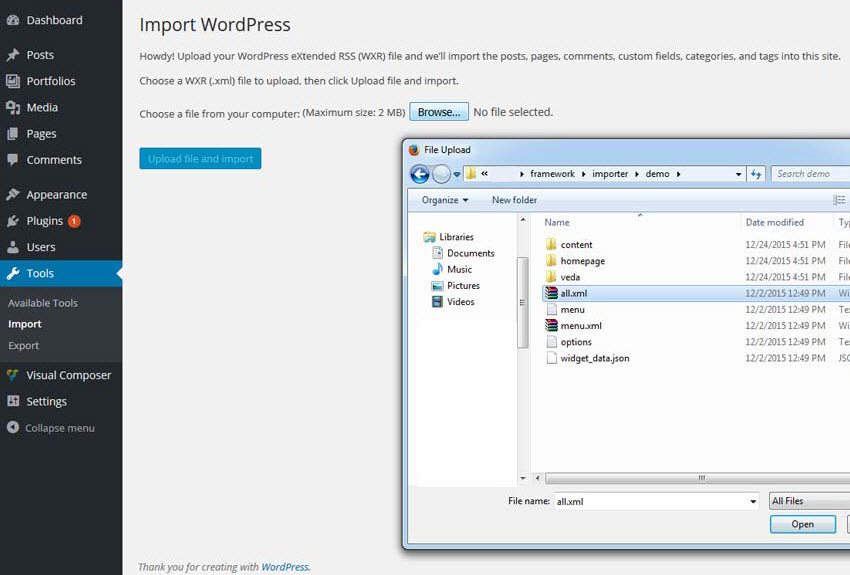This screenshot has width=850, height=575.
Task: Click the back arrow in File Upload dialog
Action: pyautogui.click(x=420, y=174)
